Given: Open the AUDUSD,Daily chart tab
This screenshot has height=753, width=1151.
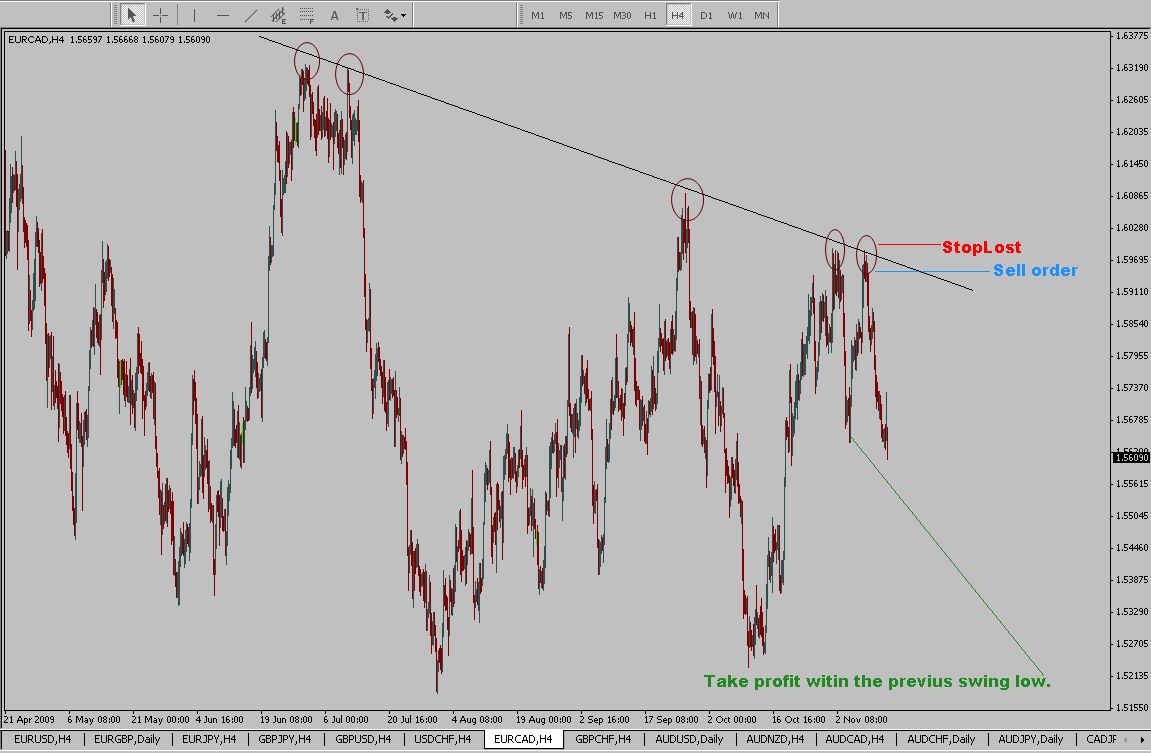Looking at the screenshot, I should pos(690,739).
